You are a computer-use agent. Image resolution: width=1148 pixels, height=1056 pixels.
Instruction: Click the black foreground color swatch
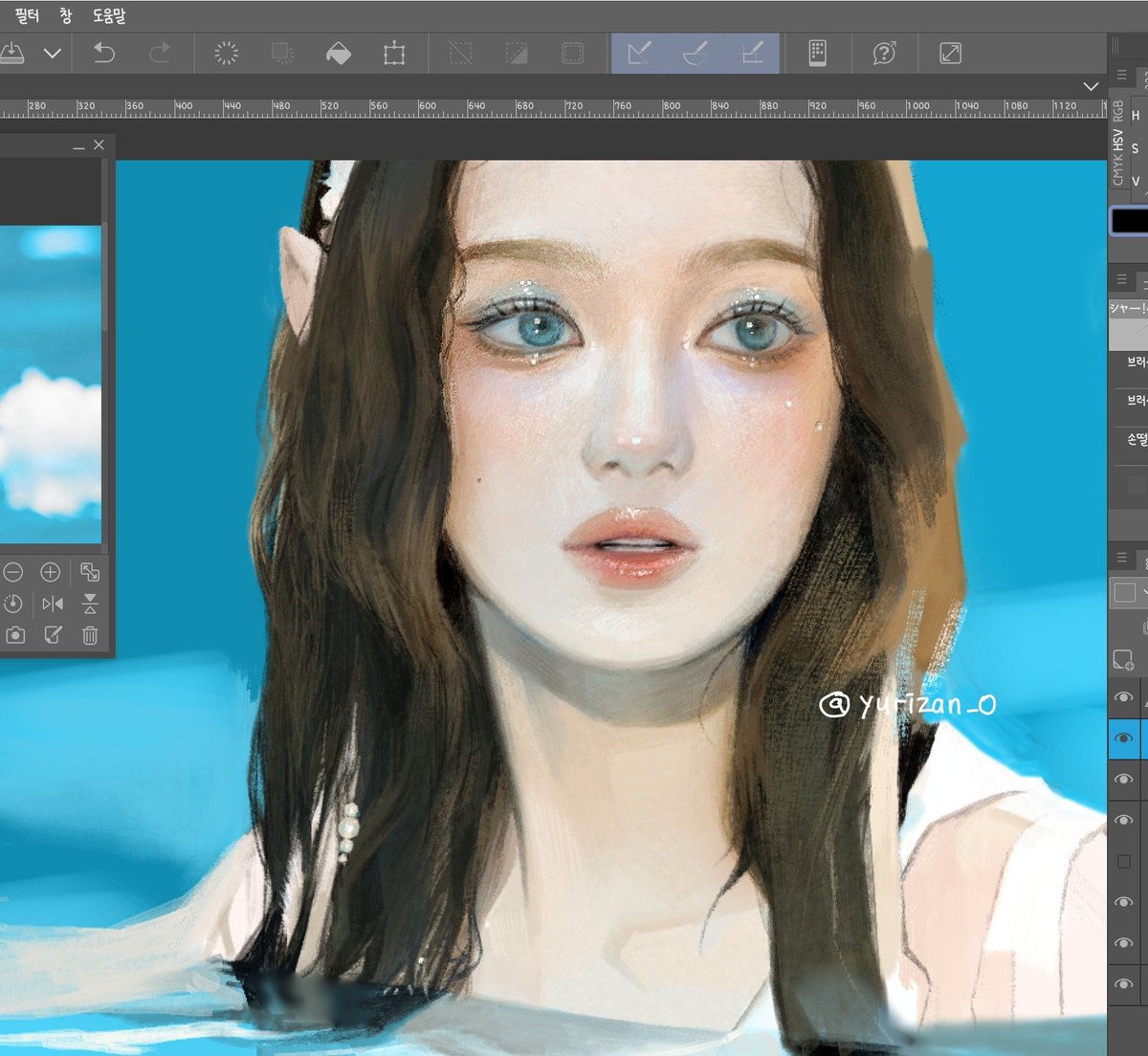pyautogui.click(x=1129, y=220)
